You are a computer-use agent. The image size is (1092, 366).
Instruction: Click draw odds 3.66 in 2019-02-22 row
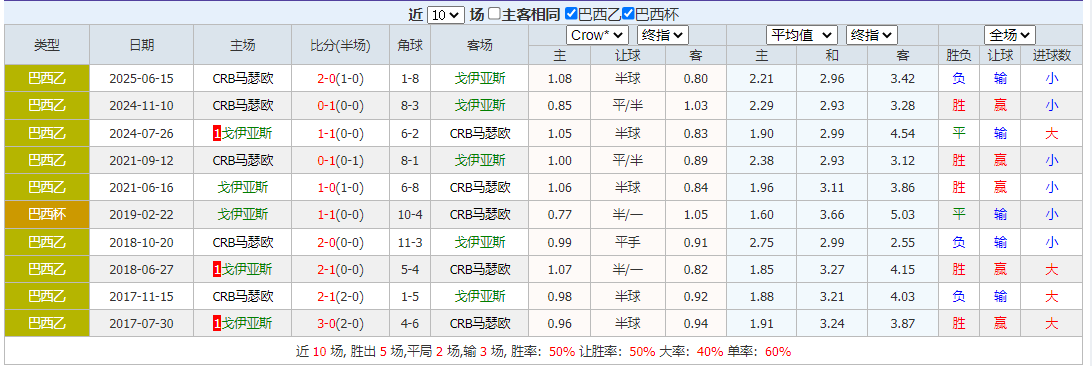point(832,214)
